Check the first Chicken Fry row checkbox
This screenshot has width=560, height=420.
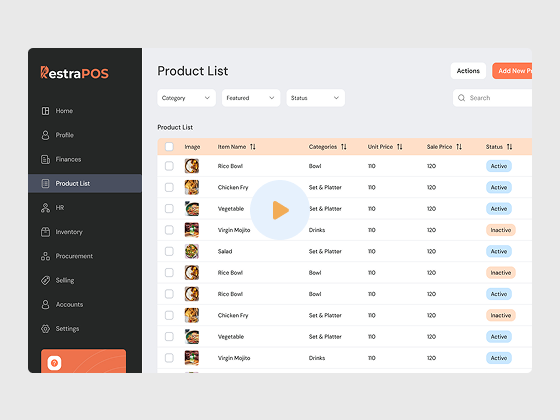pos(169,188)
